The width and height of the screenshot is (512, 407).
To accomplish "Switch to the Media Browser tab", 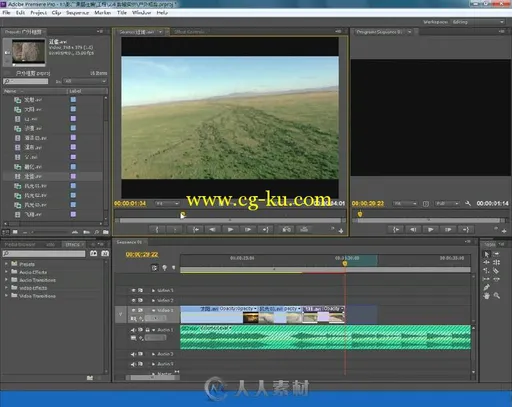I will tap(20, 244).
